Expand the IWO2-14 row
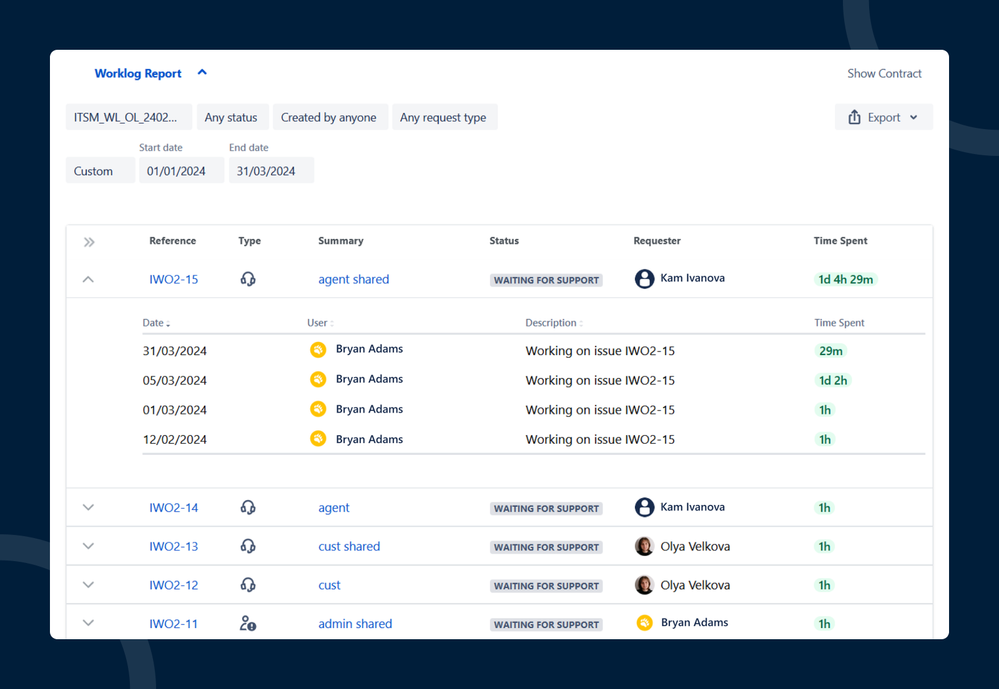This screenshot has height=689, width=999. (88, 508)
